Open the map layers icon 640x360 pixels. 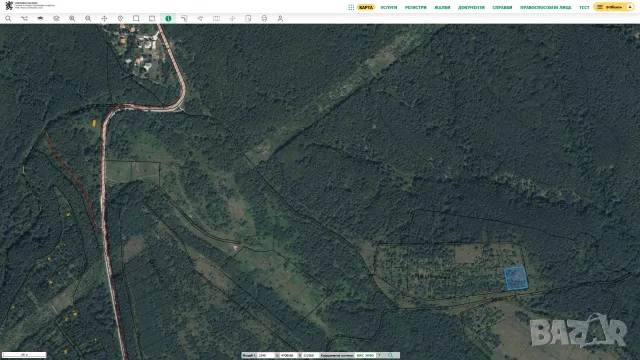[40, 18]
